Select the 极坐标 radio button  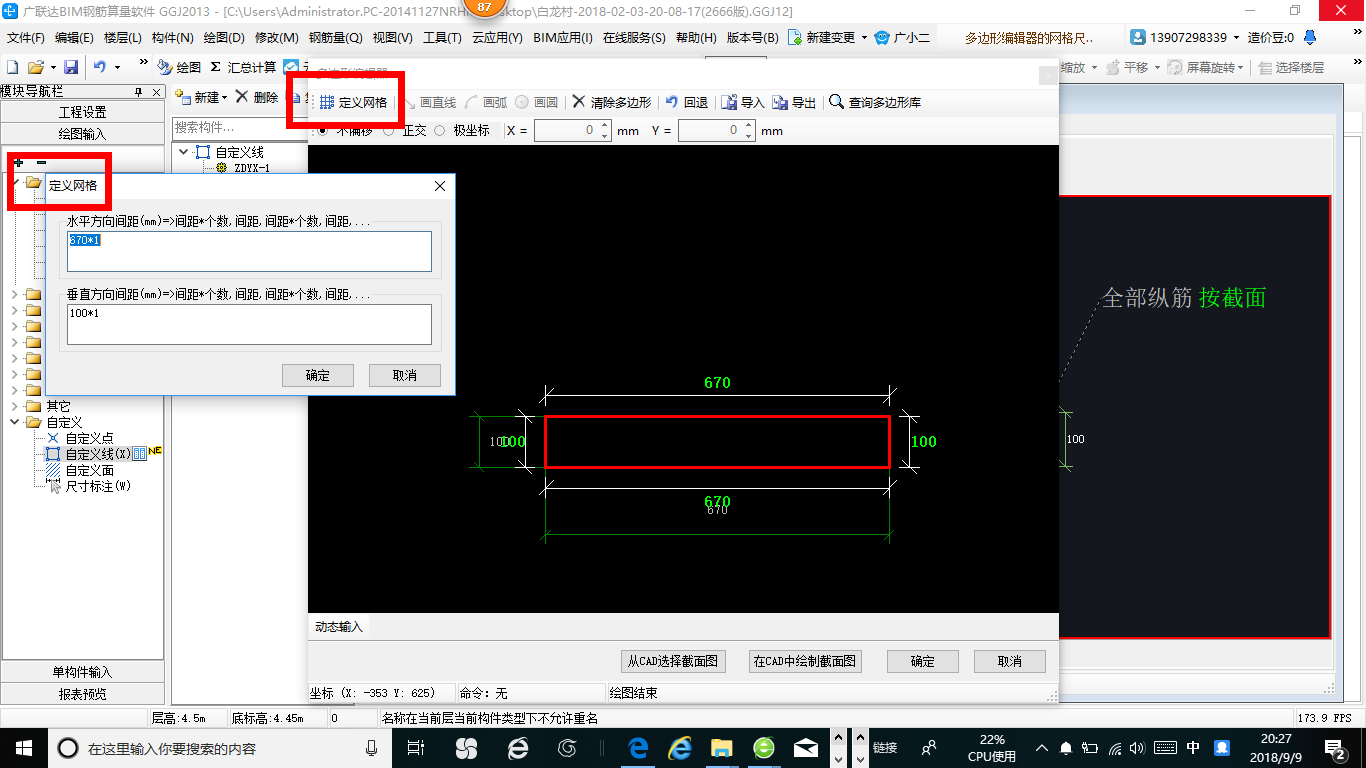439,130
